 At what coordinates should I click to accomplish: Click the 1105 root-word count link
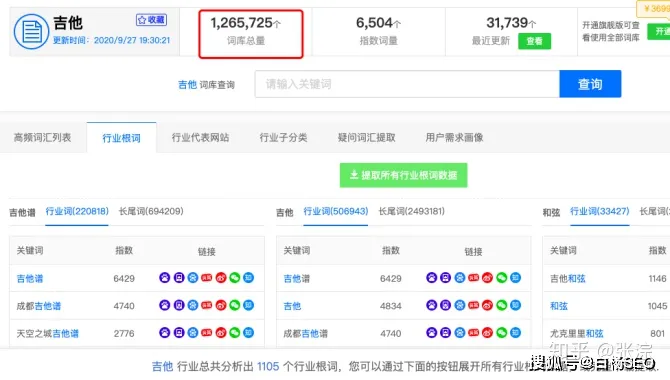(x=268, y=366)
